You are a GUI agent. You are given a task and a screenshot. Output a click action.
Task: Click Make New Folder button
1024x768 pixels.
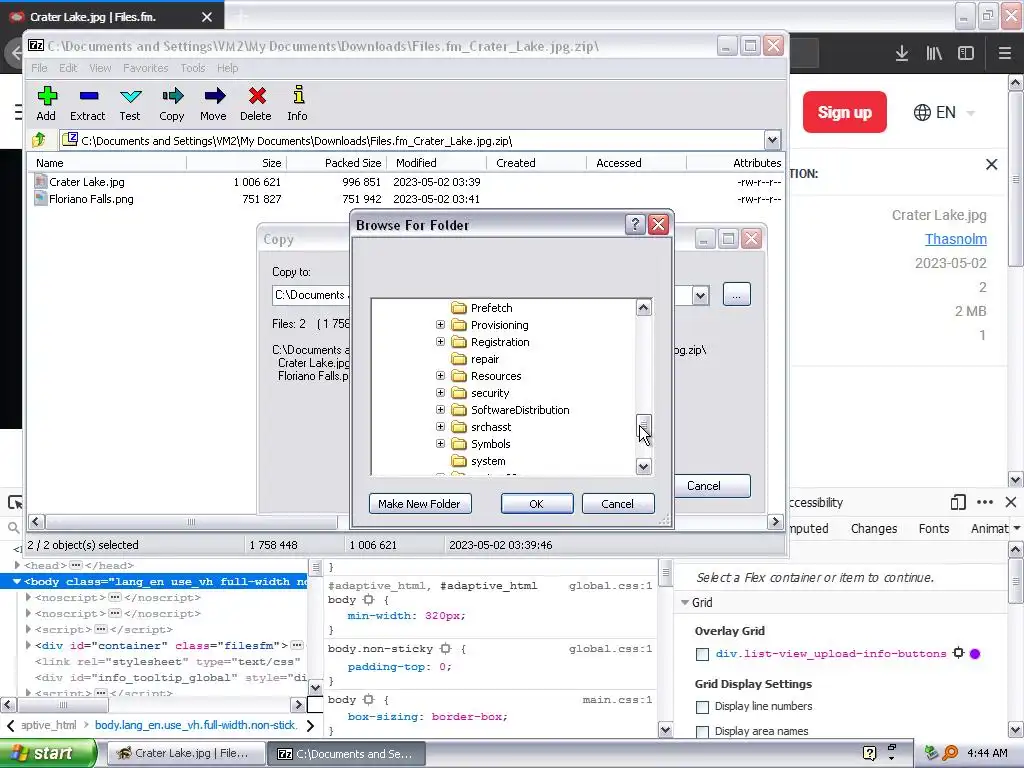tap(420, 504)
